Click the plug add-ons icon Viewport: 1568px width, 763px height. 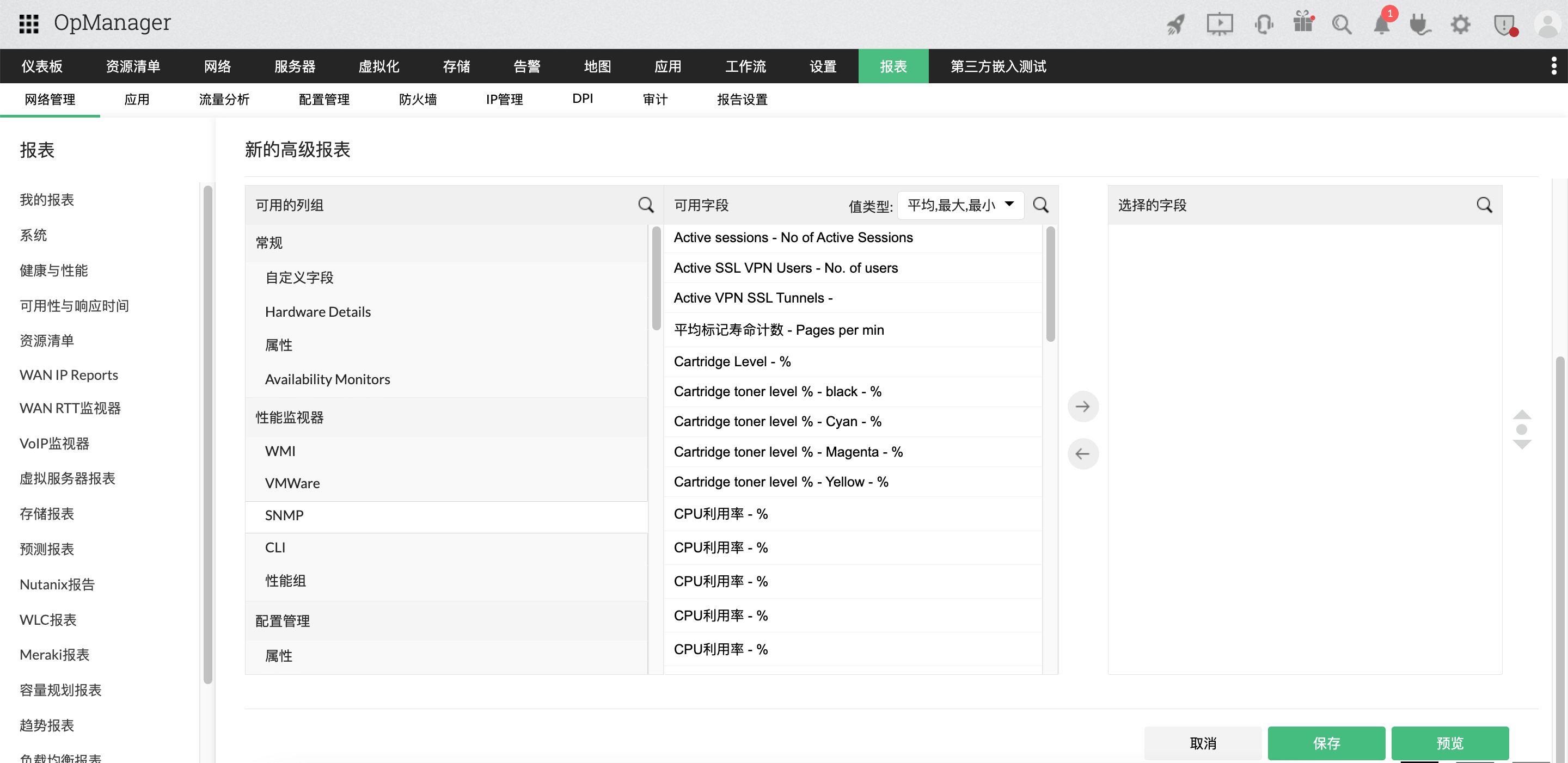coord(1420,24)
